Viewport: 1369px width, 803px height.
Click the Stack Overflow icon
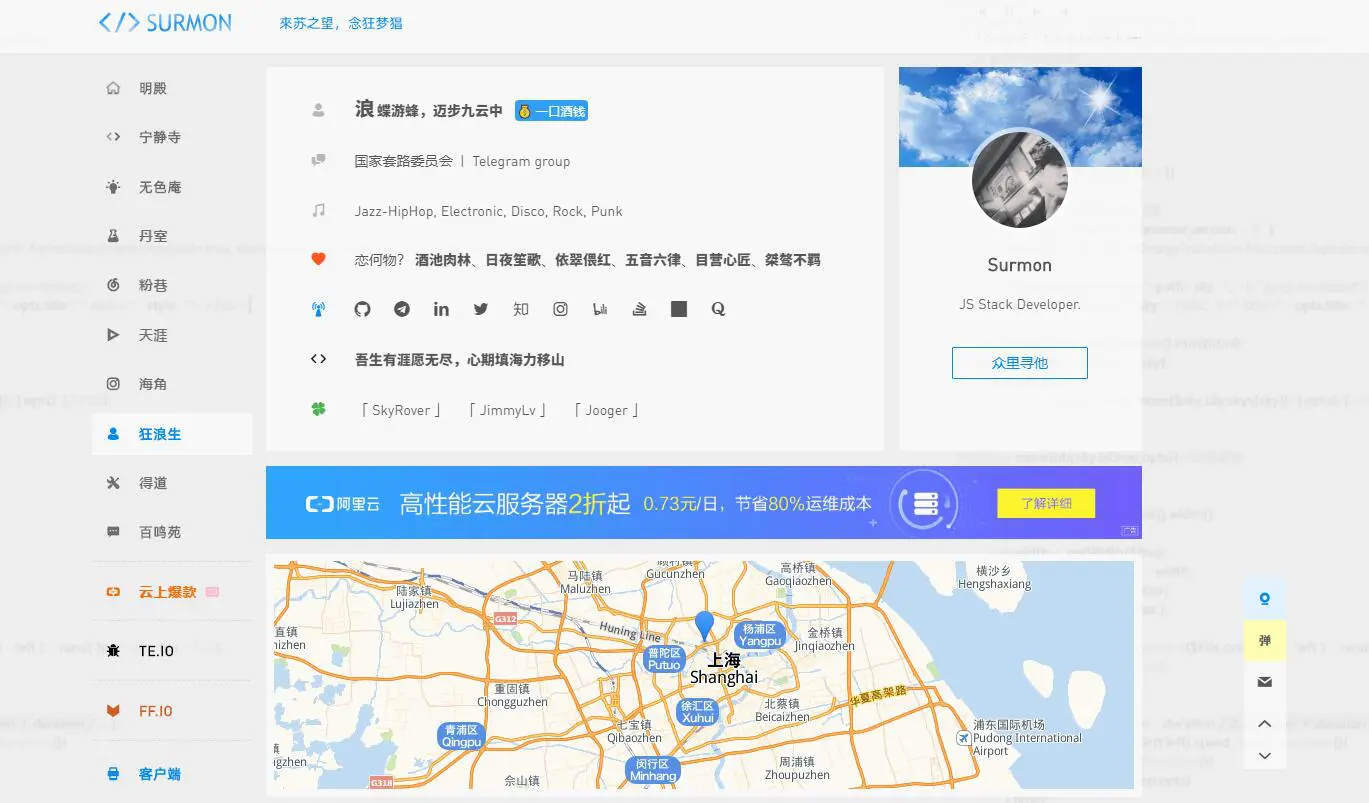tap(639, 309)
